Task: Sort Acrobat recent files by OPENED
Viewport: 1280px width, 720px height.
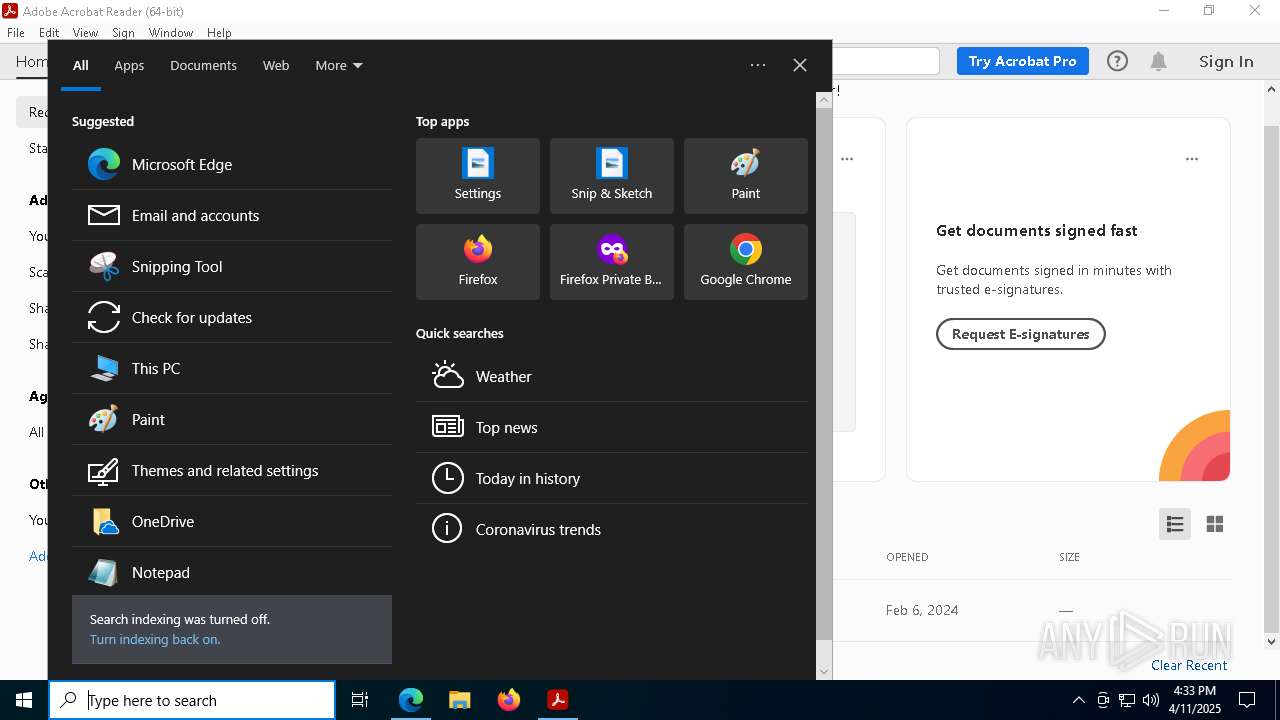Action: (907, 557)
